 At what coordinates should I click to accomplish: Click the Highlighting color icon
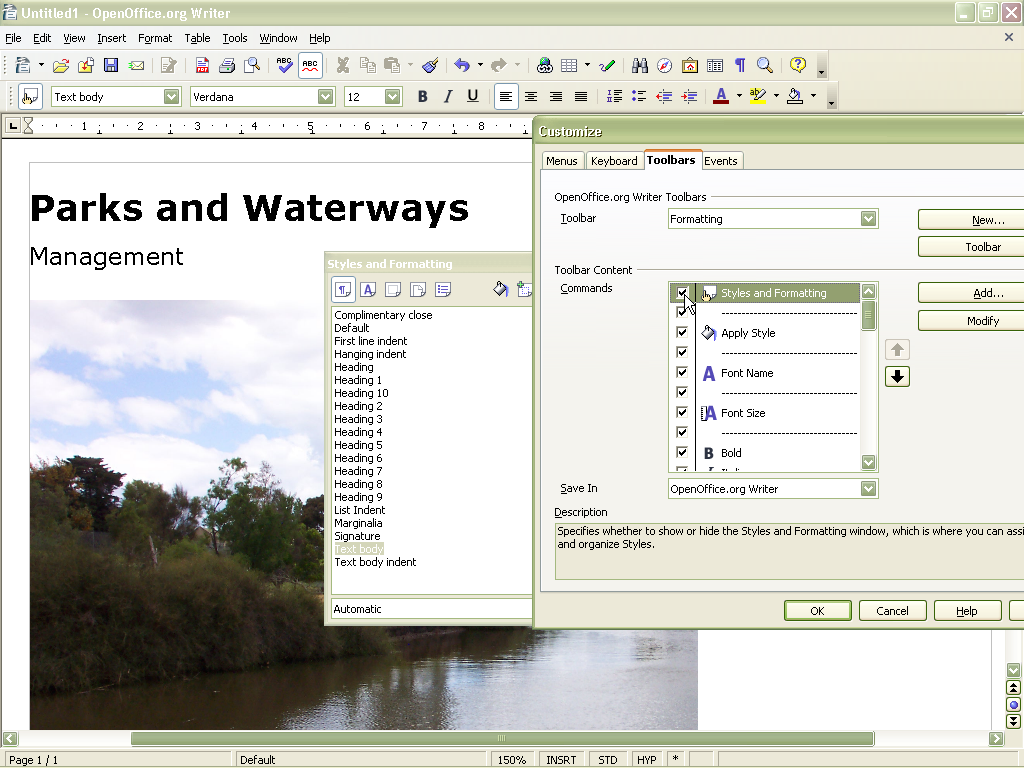click(758, 97)
